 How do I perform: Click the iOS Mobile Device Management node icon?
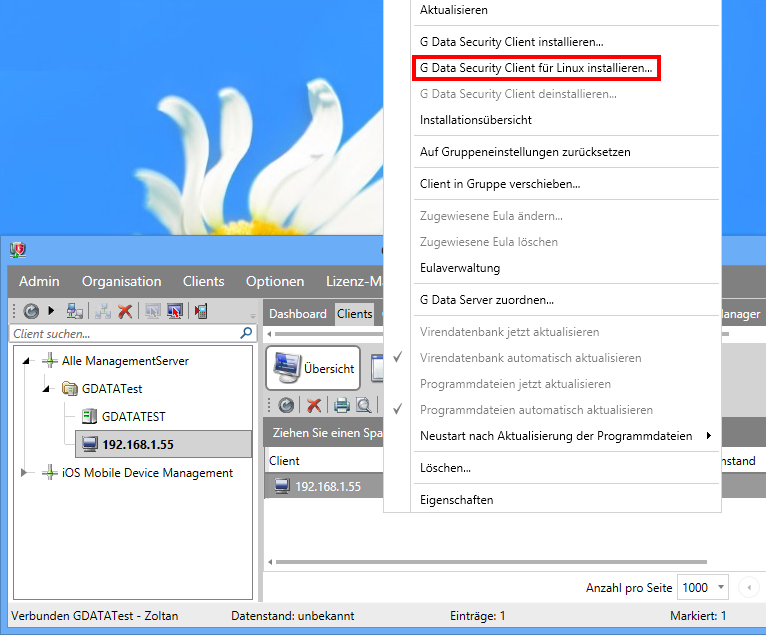click(50, 473)
